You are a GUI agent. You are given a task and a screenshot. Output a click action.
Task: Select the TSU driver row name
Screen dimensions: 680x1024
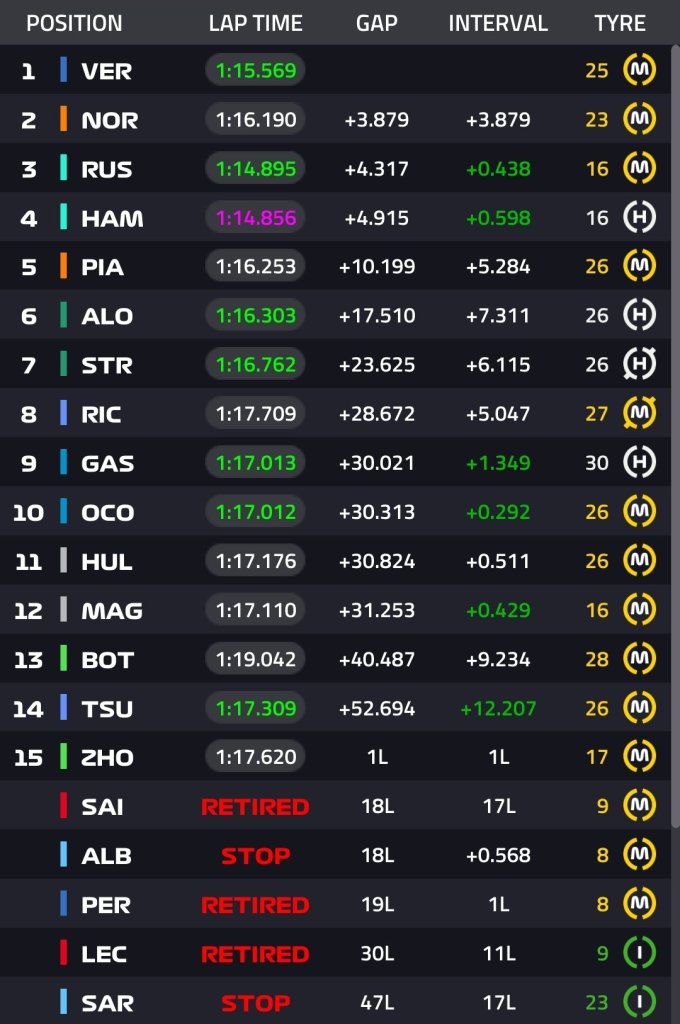[106, 708]
